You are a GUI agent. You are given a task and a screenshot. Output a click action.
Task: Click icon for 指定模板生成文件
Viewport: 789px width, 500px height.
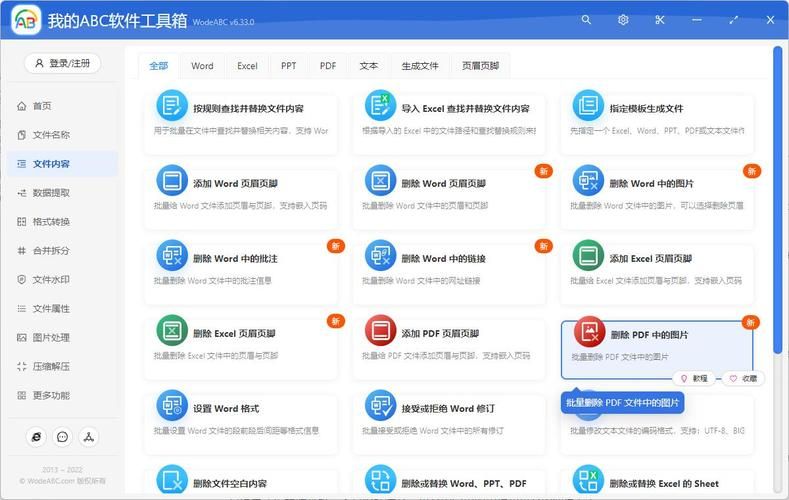coord(588,106)
